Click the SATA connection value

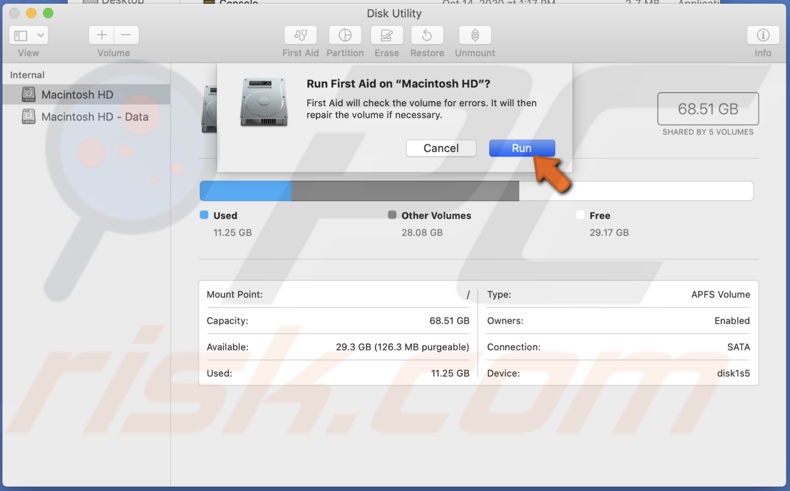[738, 347]
